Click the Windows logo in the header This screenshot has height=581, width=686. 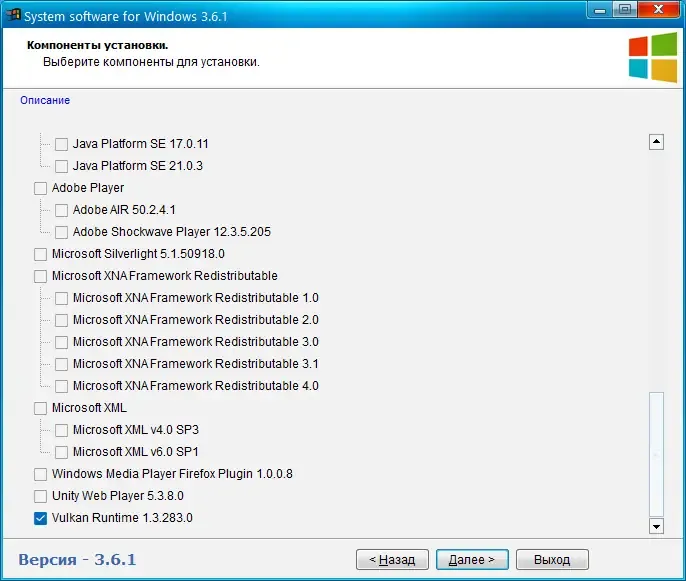point(653,57)
